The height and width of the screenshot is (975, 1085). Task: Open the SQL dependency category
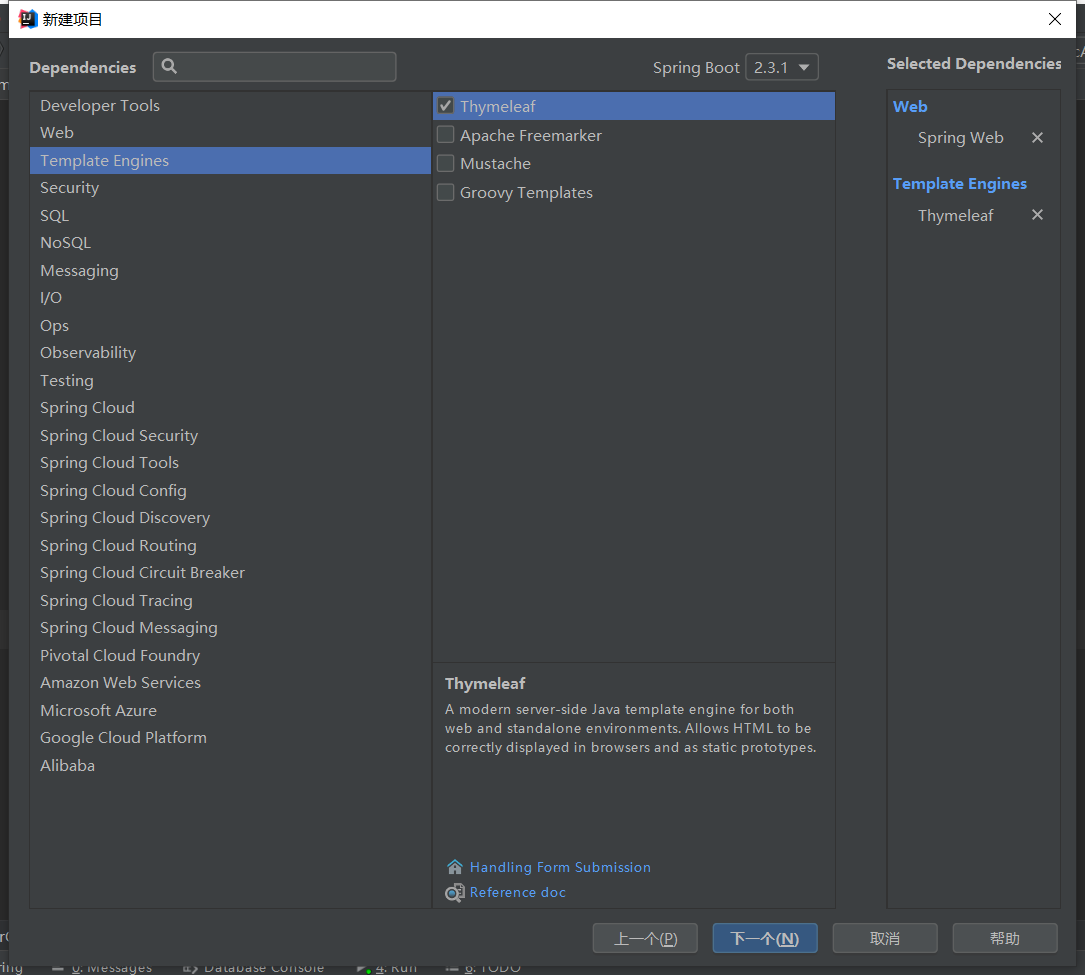click(54, 215)
